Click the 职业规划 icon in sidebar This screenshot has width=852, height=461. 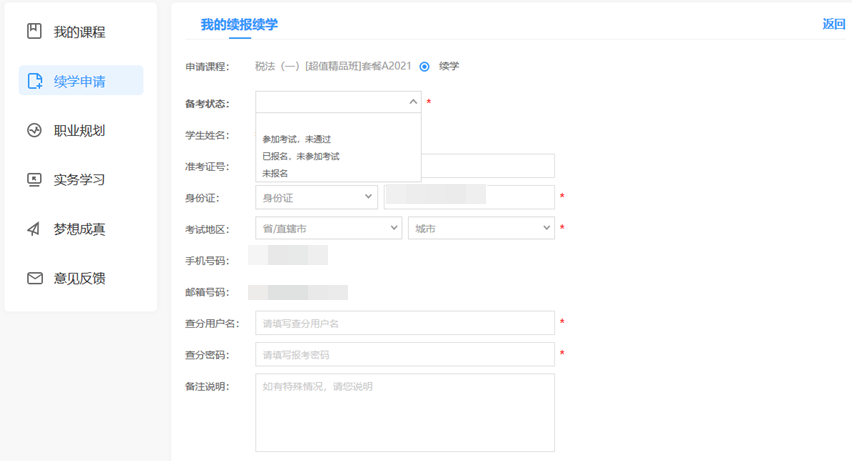pos(34,130)
